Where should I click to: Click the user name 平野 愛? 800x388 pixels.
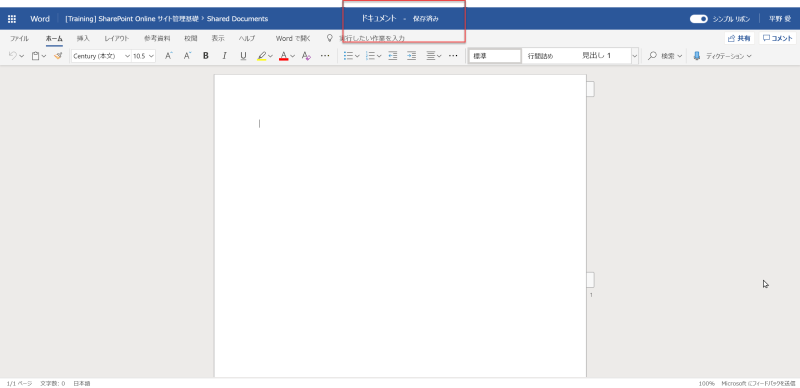[780, 19]
